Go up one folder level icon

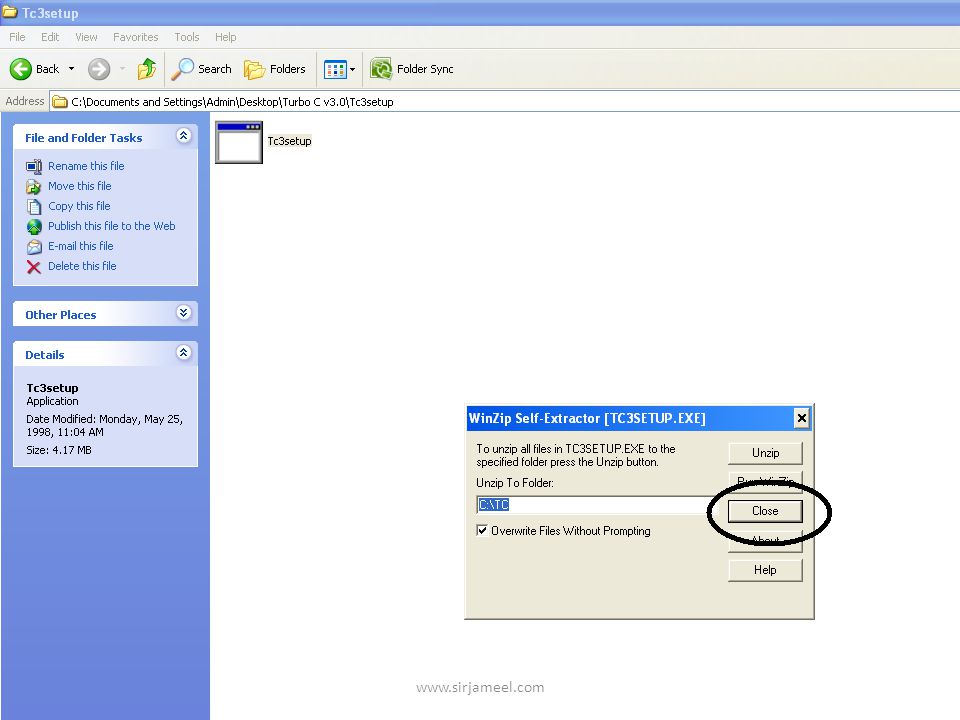146,69
